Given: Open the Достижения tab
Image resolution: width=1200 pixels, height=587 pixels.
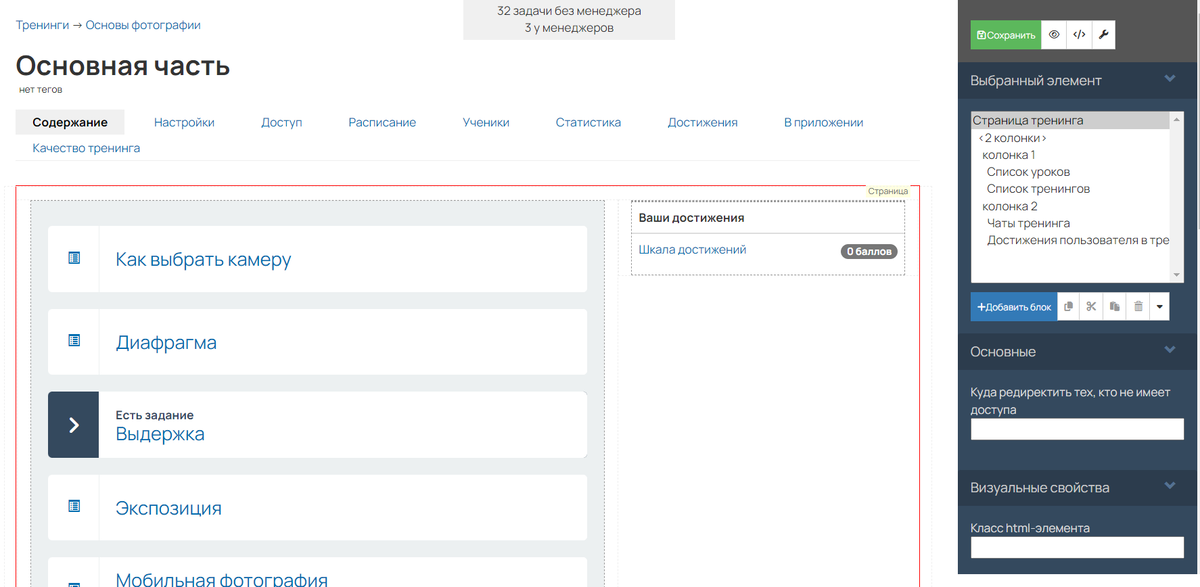Looking at the screenshot, I should [x=703, y=122].
